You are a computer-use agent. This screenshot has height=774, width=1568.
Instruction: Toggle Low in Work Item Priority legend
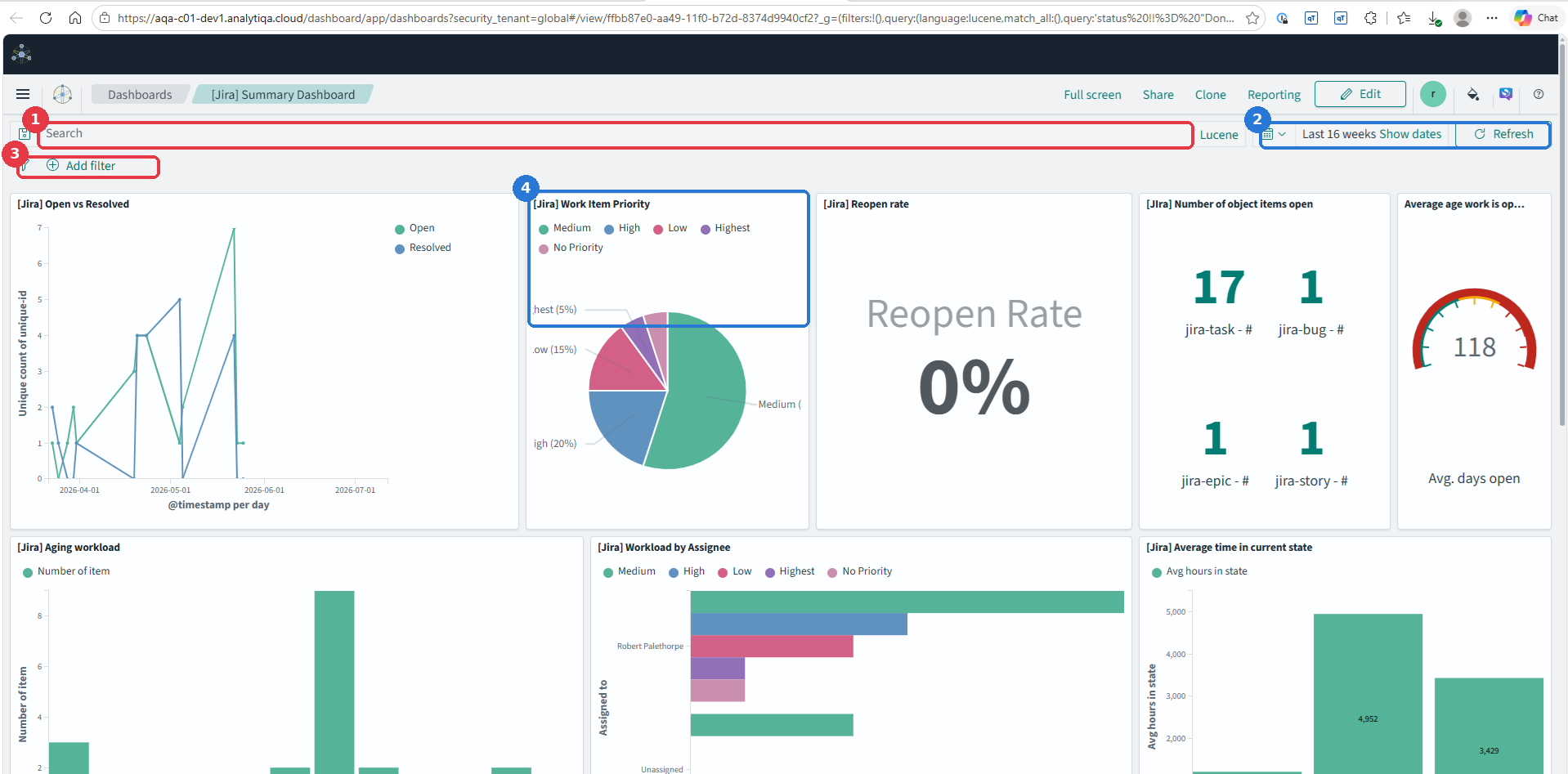(x=670, y=228)
